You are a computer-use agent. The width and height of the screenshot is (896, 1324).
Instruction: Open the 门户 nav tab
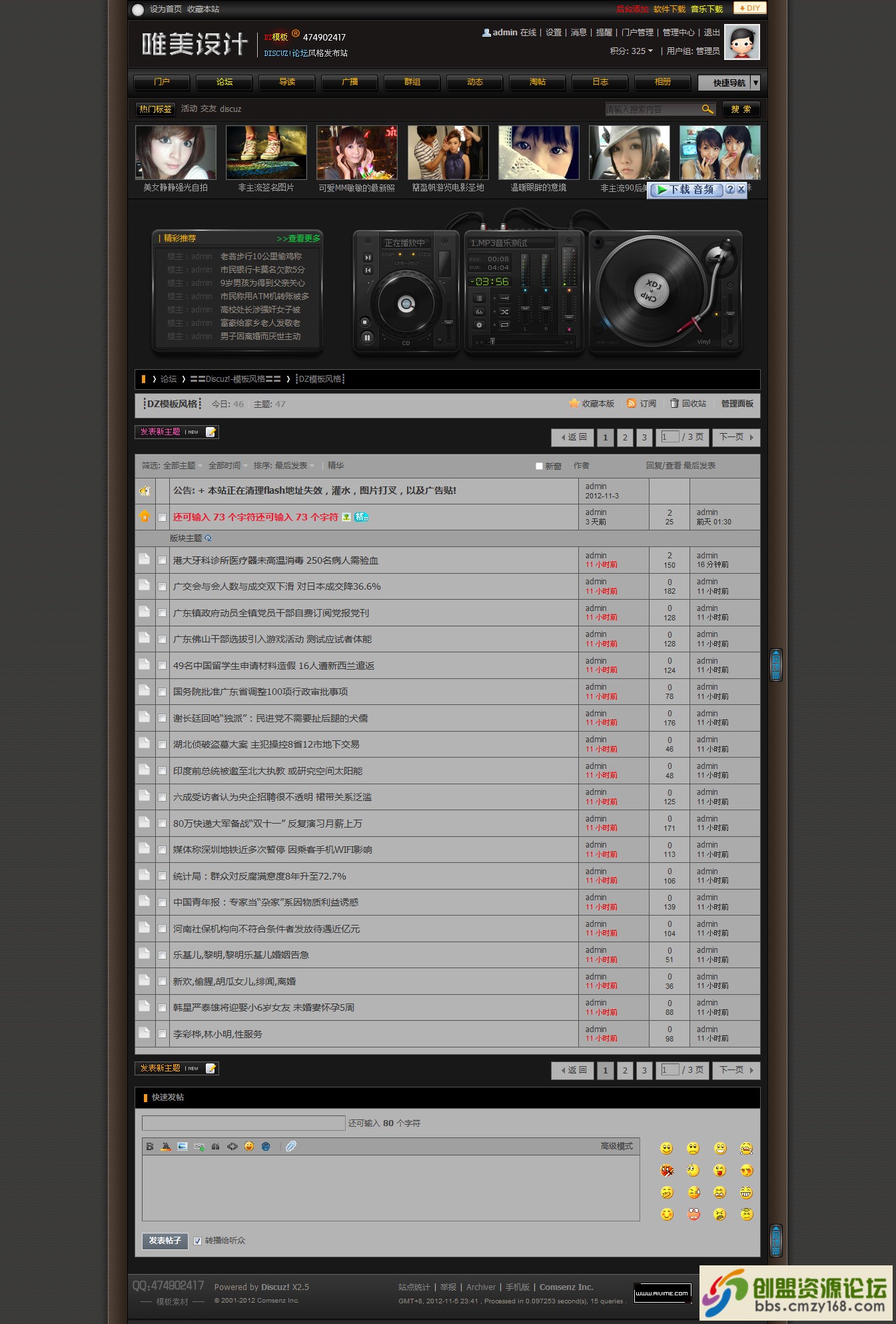point(162,82)
